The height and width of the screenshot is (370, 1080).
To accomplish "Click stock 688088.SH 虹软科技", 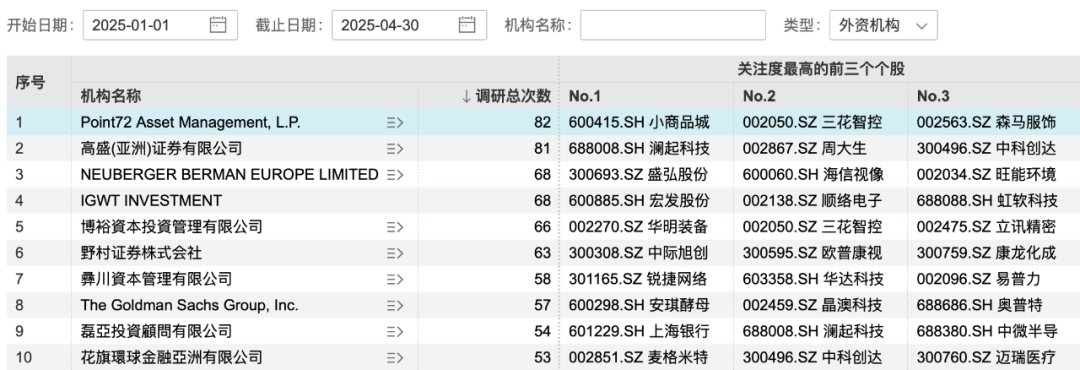I will [x=987, y=201].
